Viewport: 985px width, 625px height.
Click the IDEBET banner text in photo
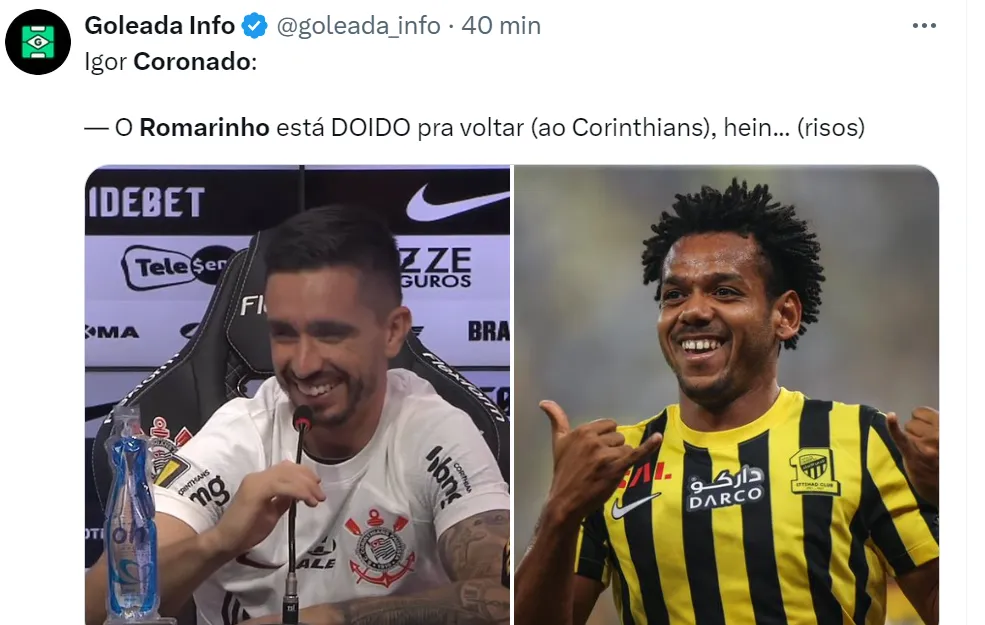click(x=145, y=202)
